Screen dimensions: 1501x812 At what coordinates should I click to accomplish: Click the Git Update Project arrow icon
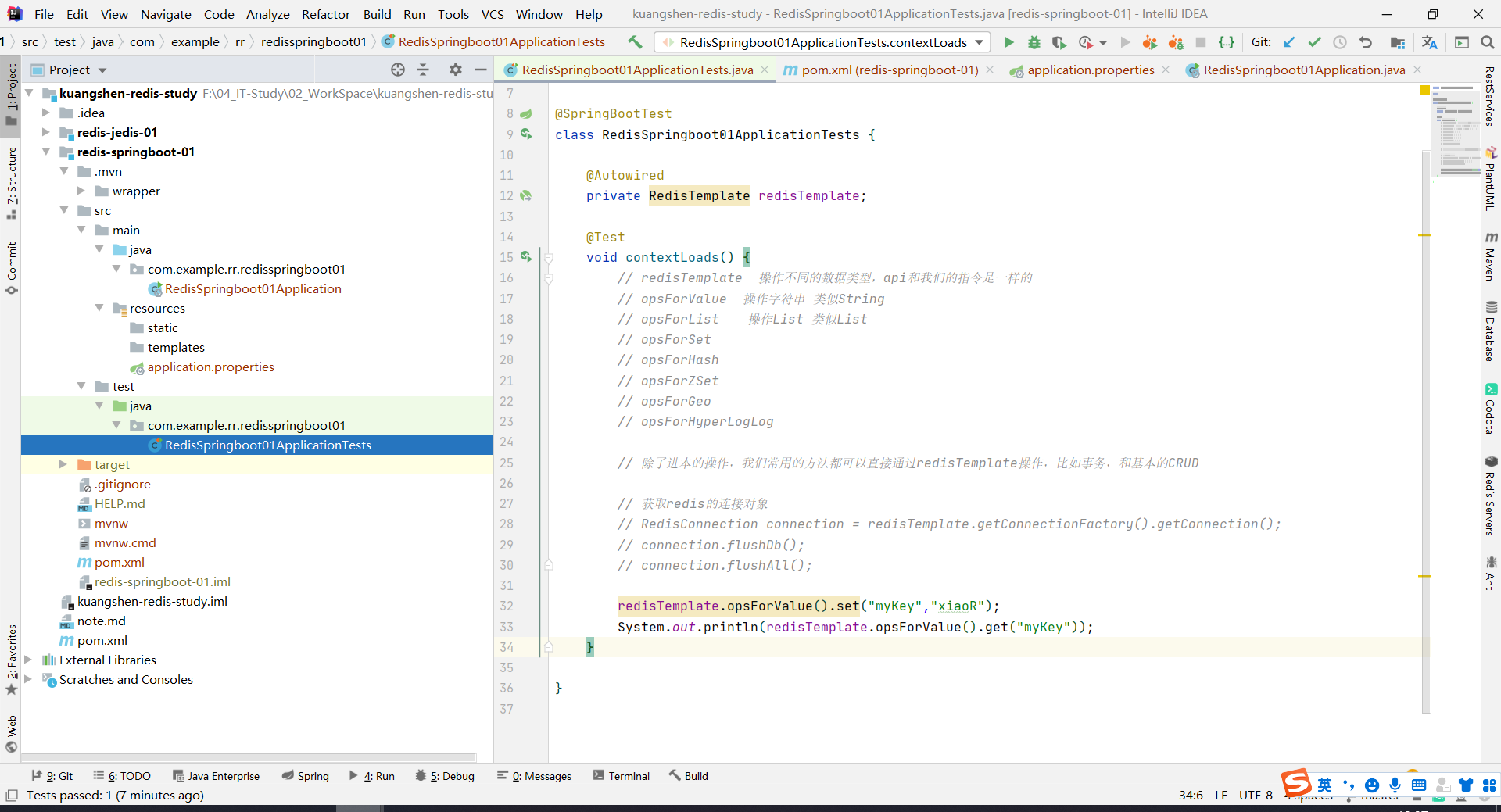pyautogui.click(x=1289, y=42)
